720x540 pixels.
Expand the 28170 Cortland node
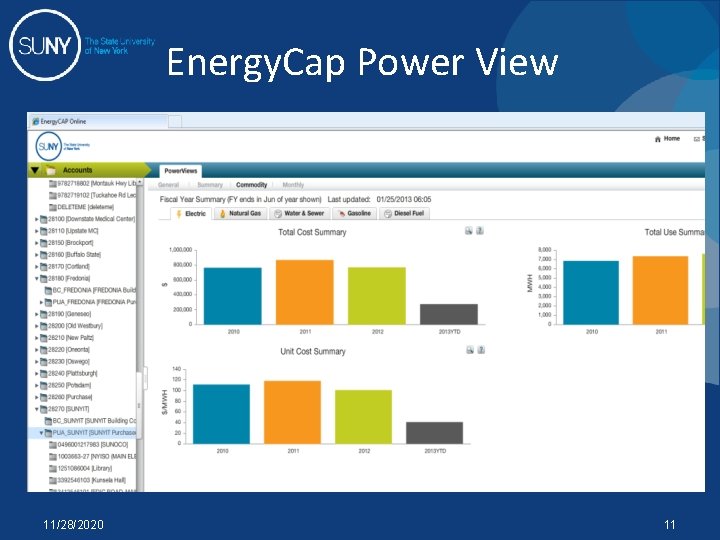[37, 267]
